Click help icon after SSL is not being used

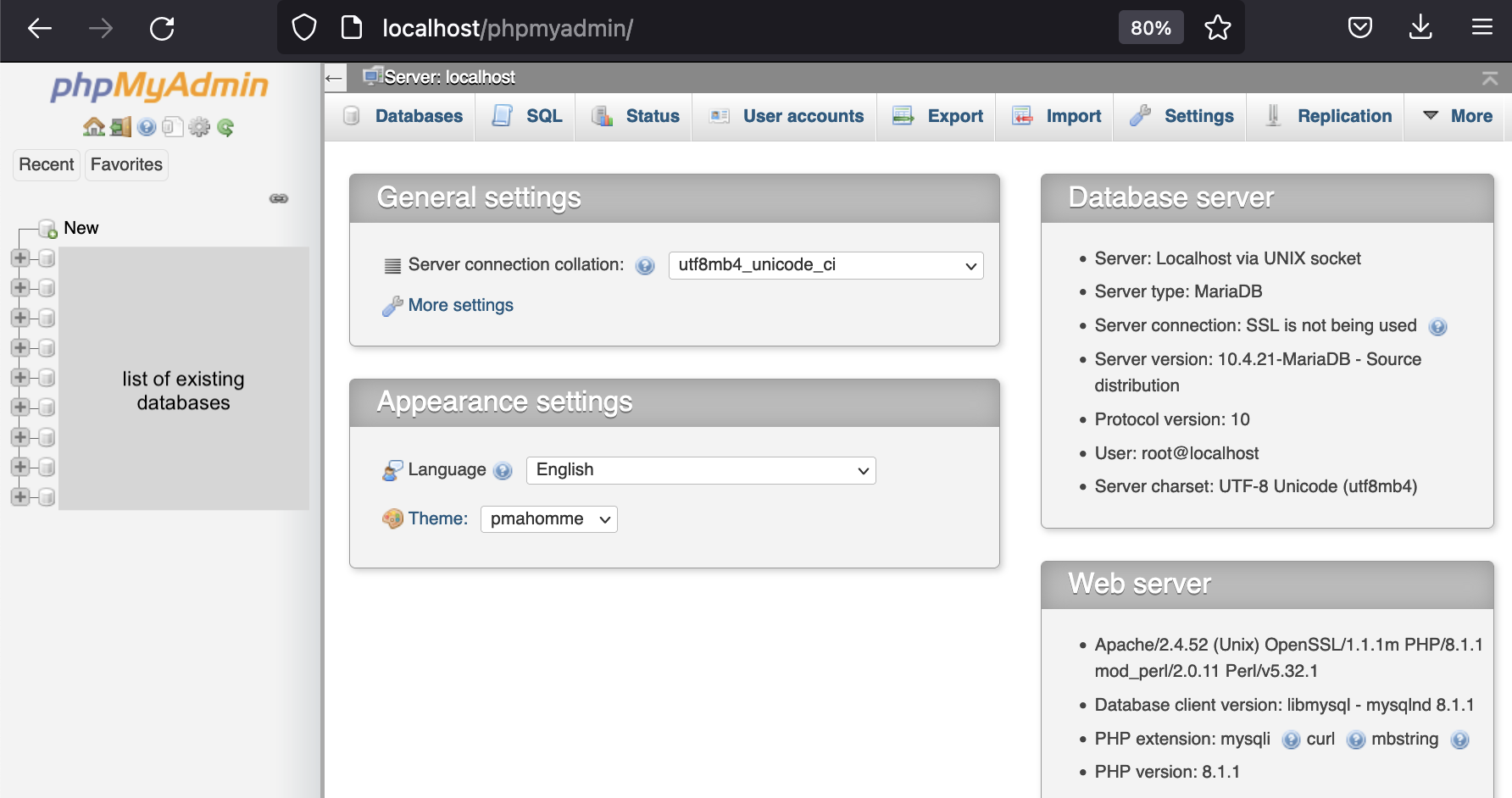click(x=1437, y=327)
